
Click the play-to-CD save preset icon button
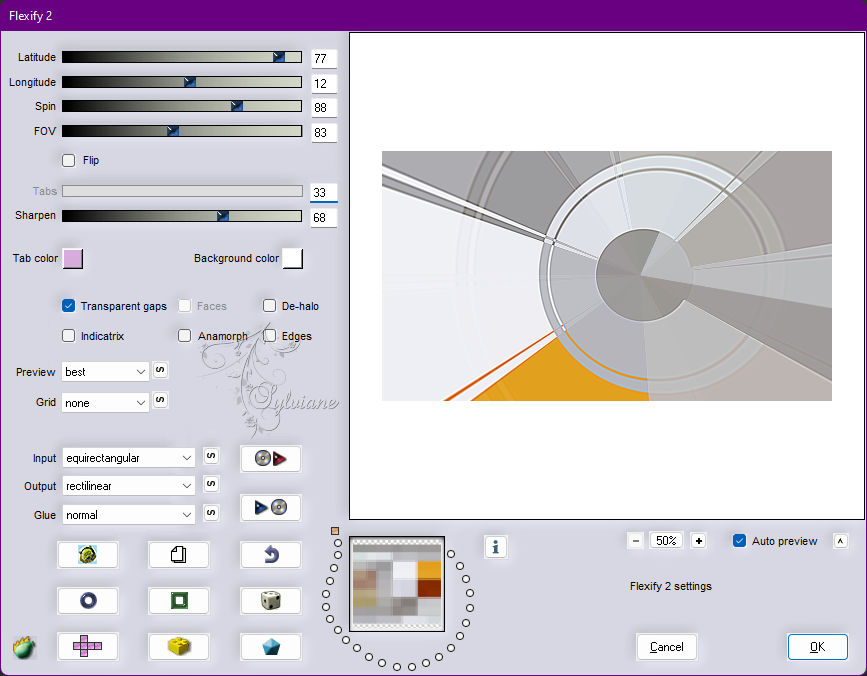point(270,507)
